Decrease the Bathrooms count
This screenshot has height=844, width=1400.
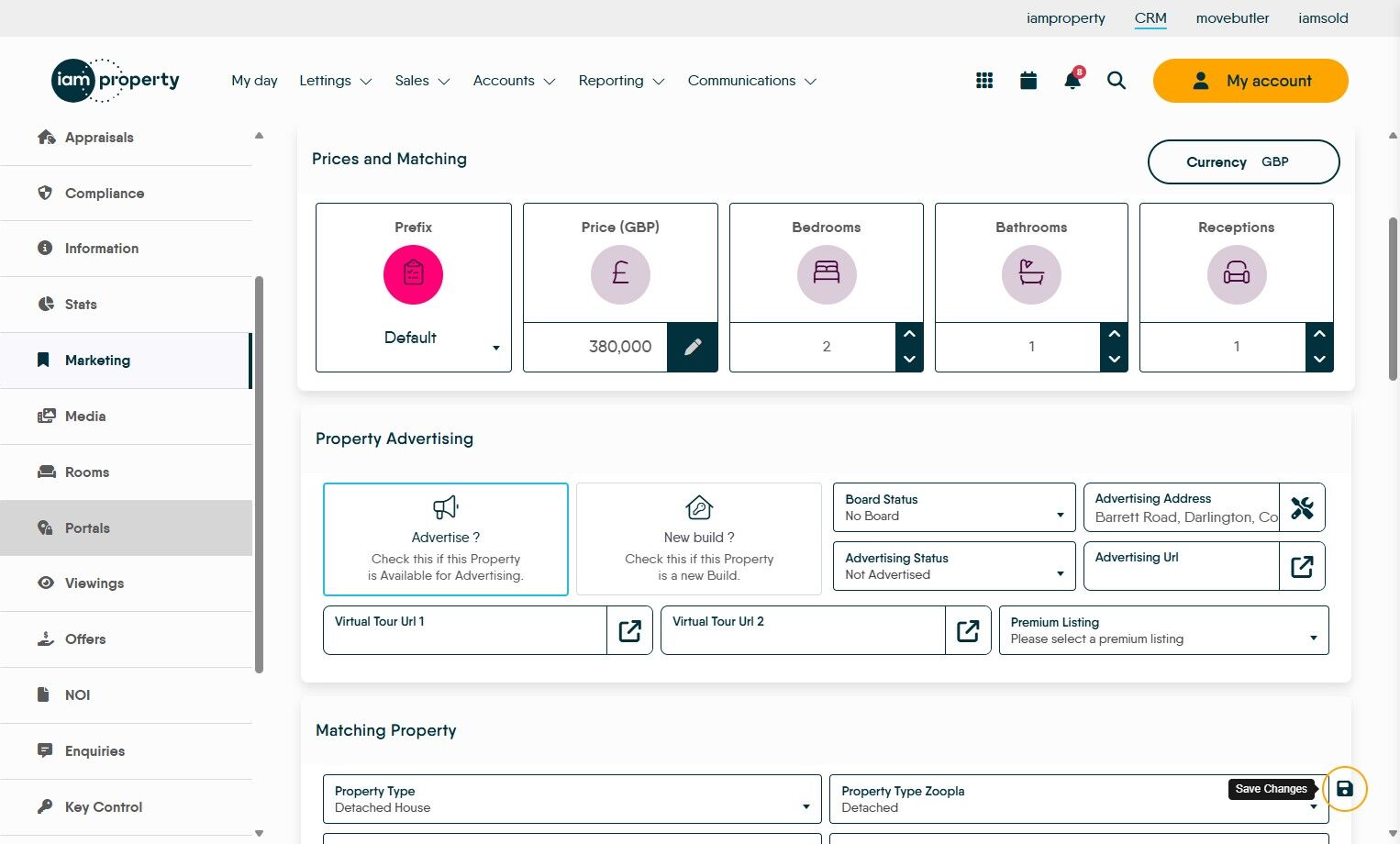pos(1114,360)
